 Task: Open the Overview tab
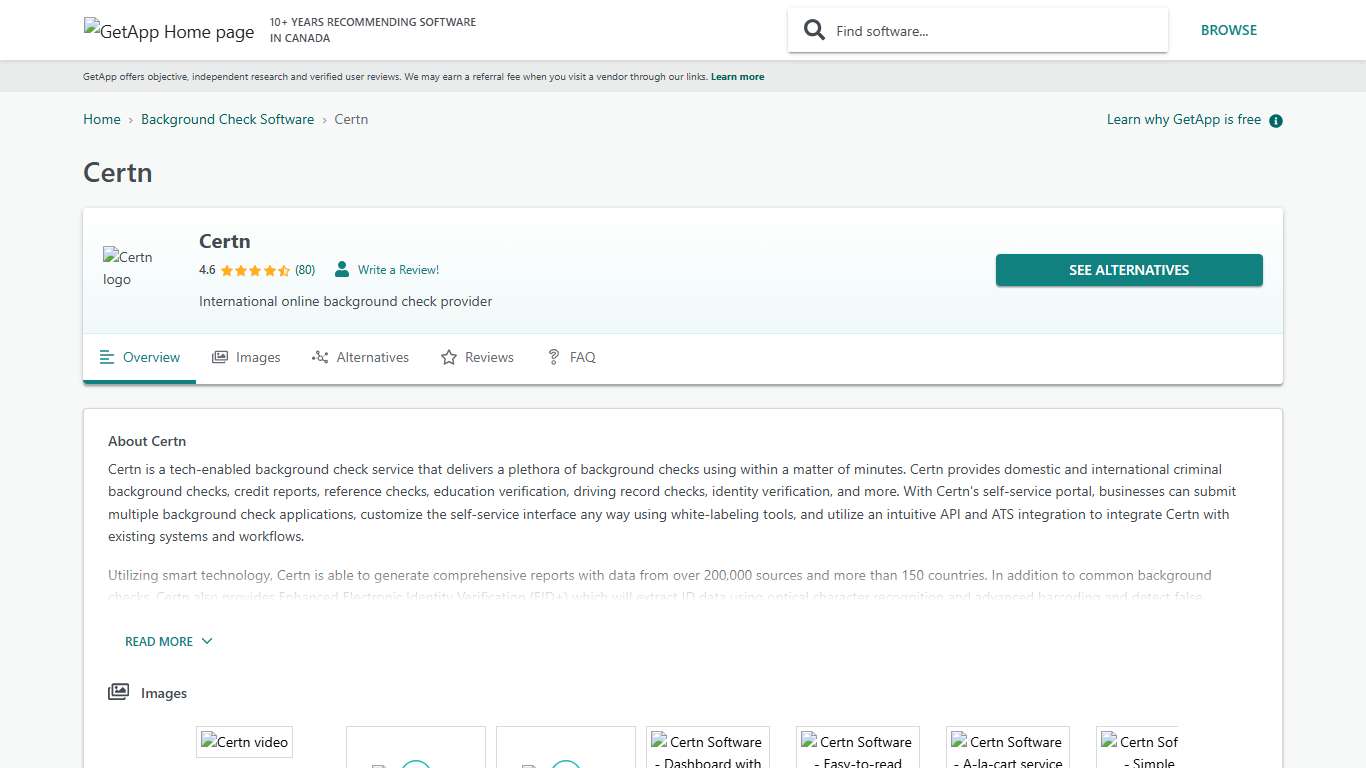coord(140,357)
